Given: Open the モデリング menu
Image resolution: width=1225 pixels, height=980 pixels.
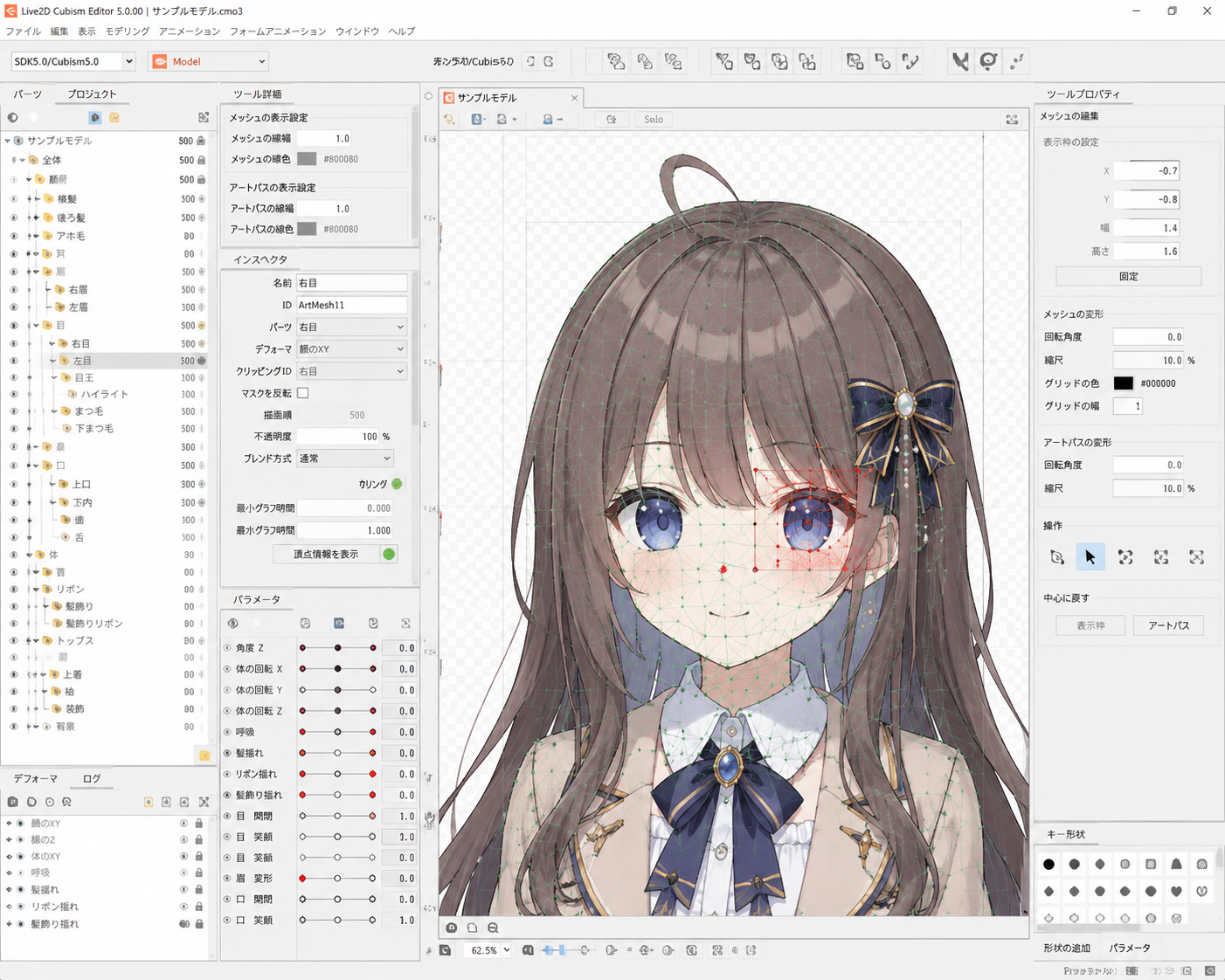Looking at the screenshot, I should [128, 31].
